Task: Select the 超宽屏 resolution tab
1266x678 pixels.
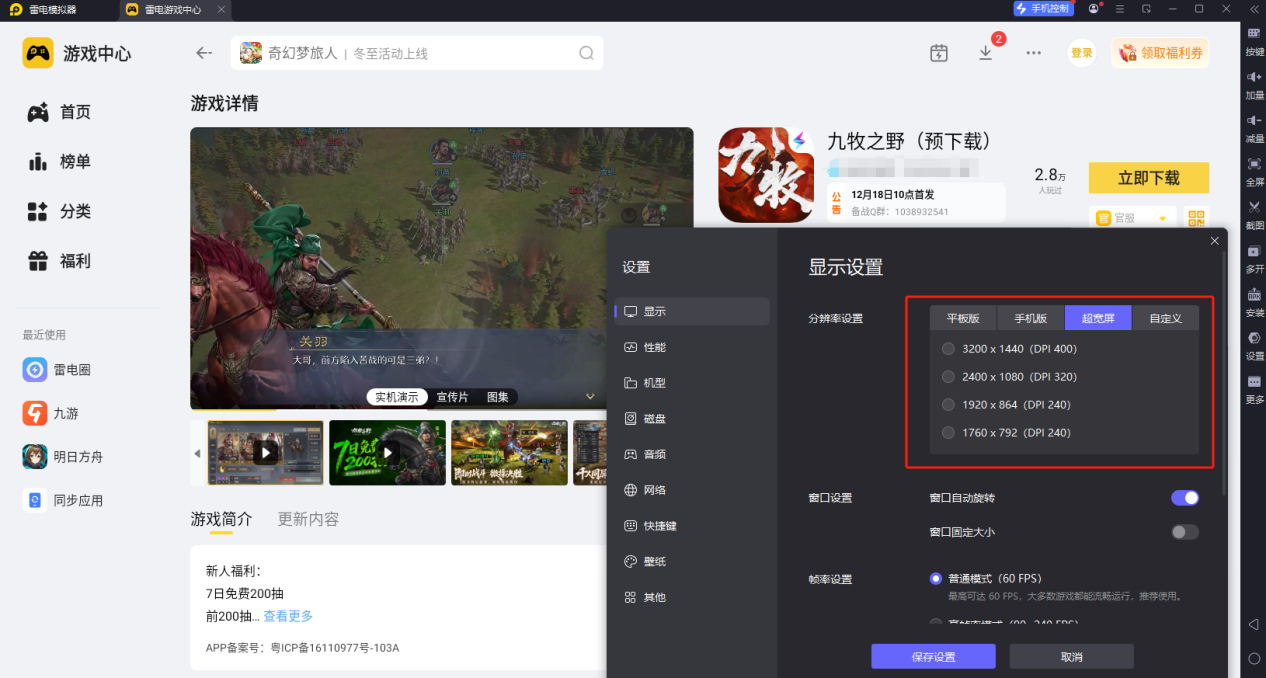Action: point(1098,318)
